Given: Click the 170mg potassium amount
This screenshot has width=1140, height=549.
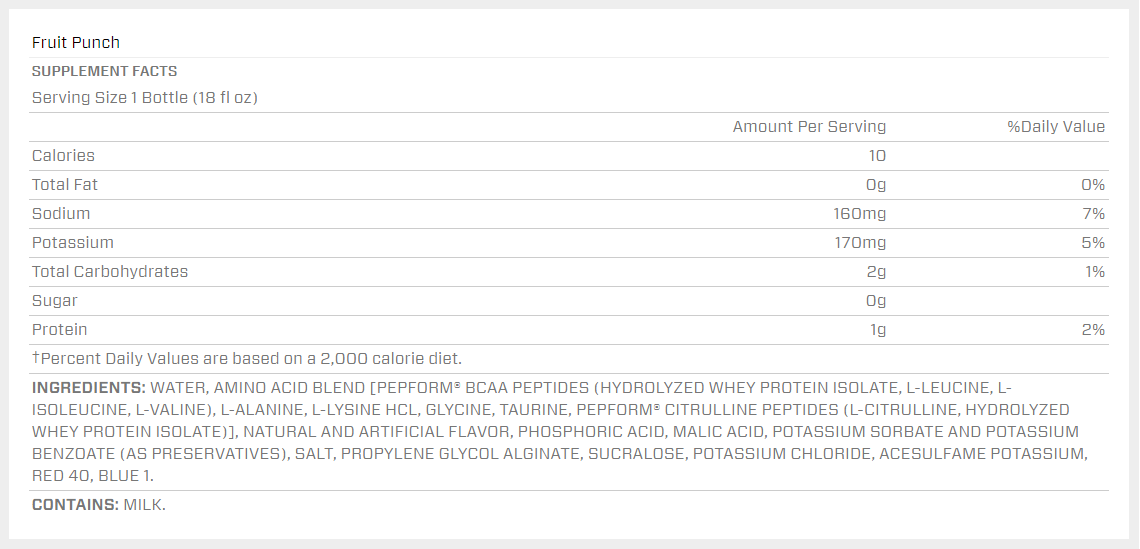Looking at the screenshot, I should click(859, 243).
